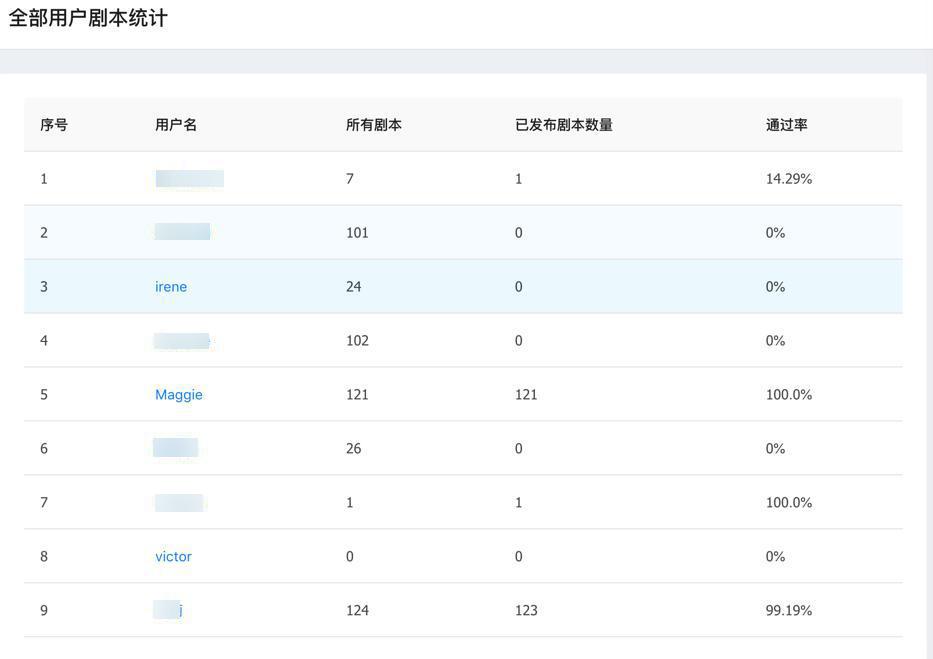The height and width of the screenshot is (659, 933).
Task: Click all-scripts value 101
Action: [357, 233]
